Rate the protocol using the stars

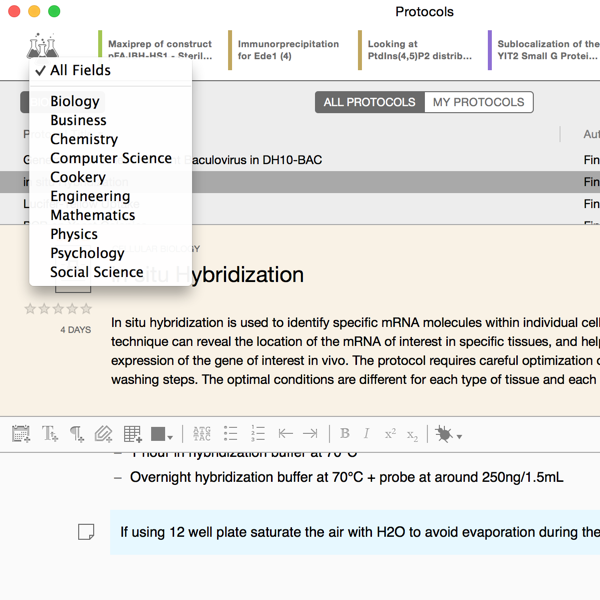(58, 308)
